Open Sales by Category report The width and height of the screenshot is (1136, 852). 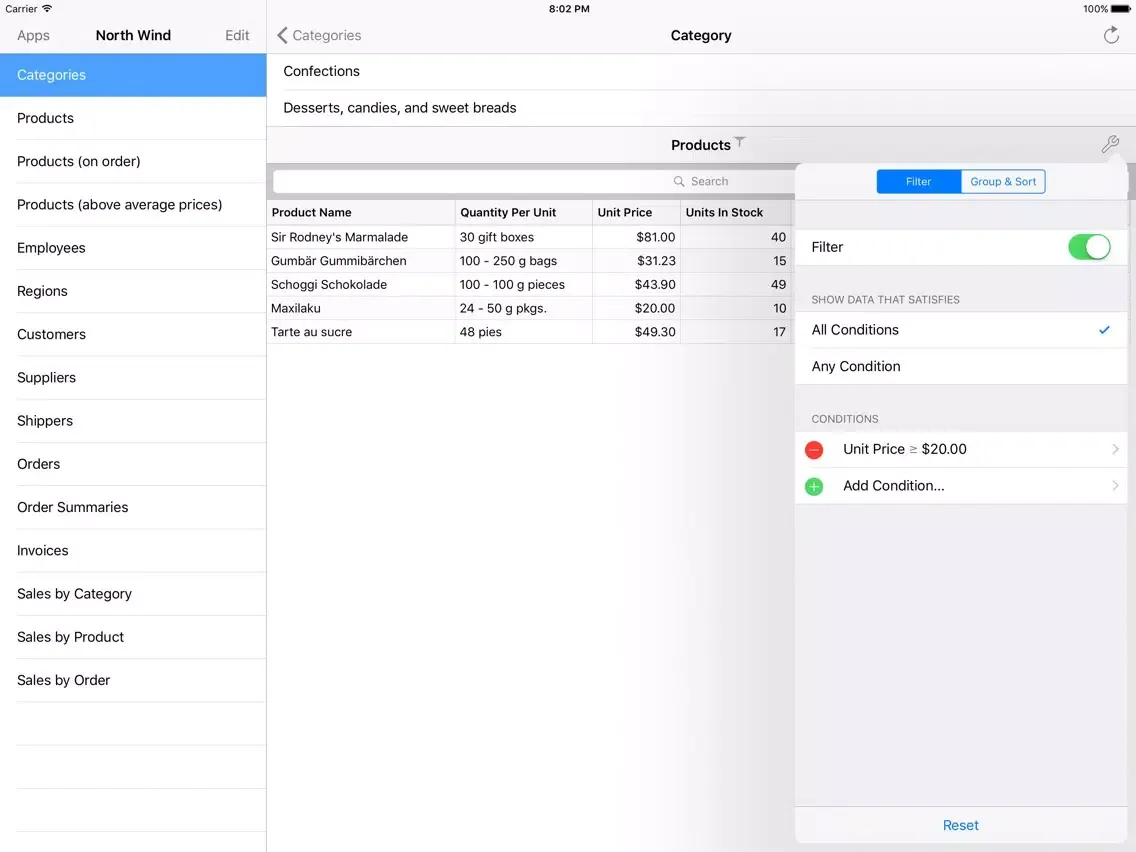point(133,593)
